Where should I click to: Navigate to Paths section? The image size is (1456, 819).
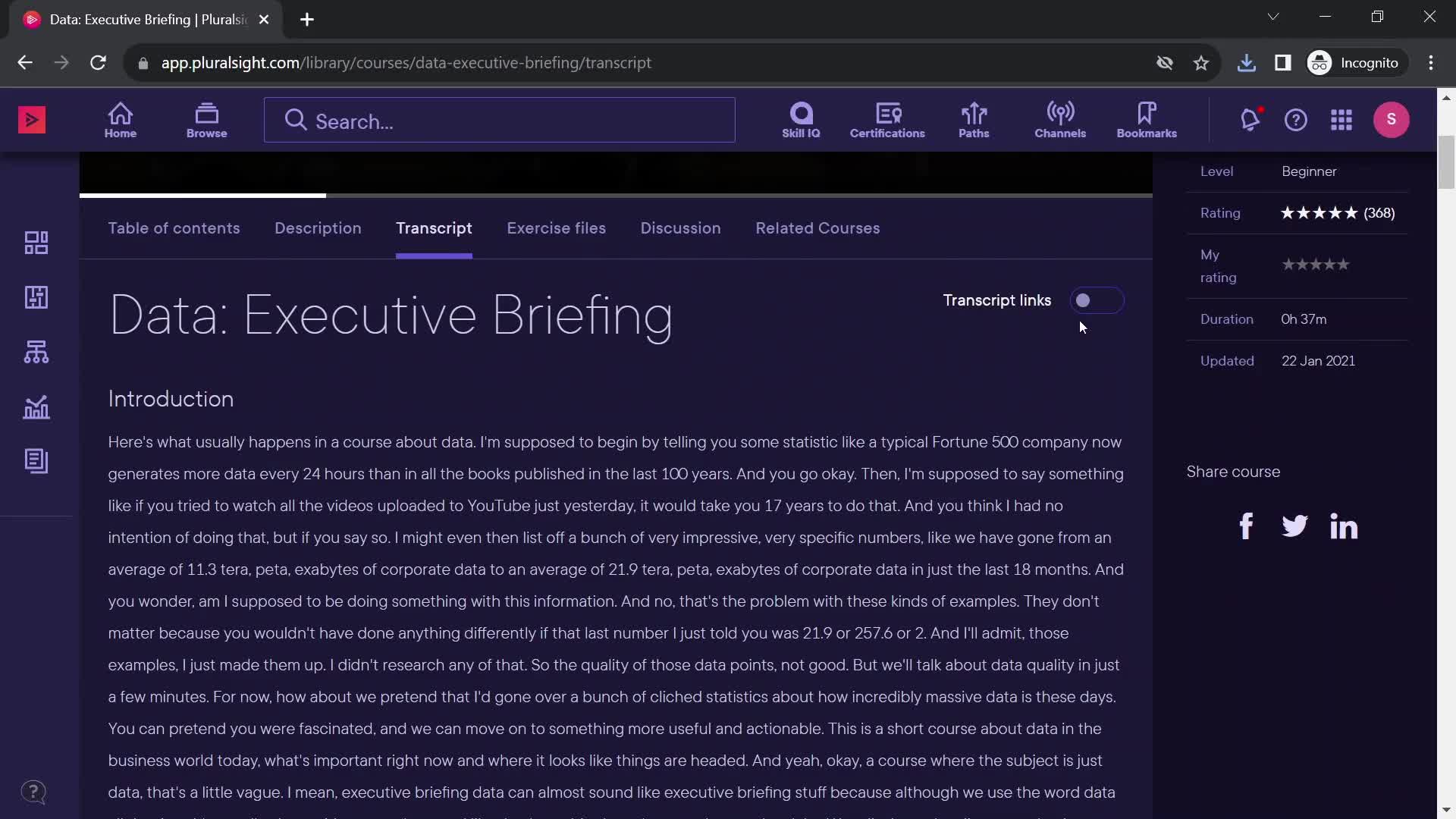tap(973, 120)
